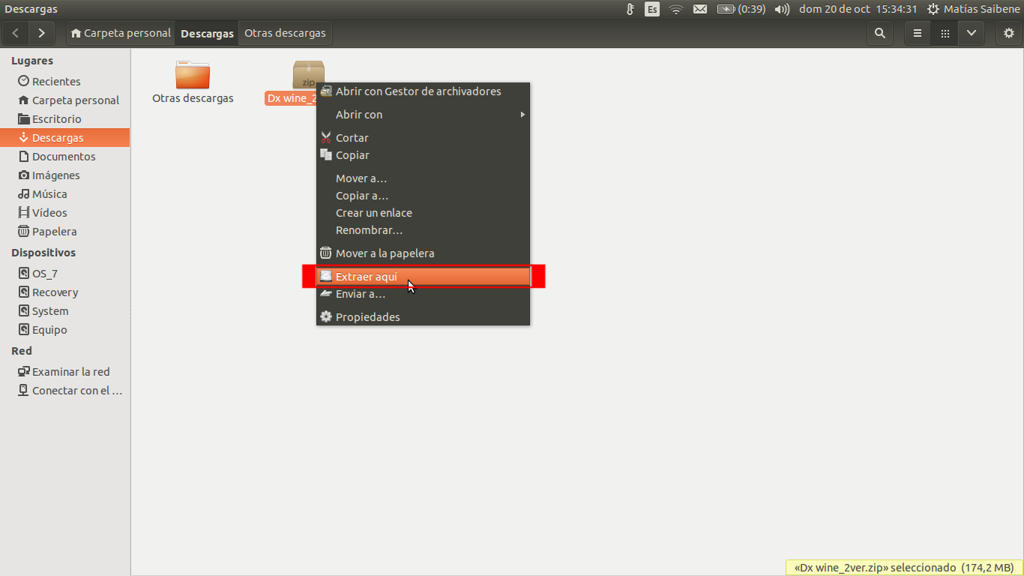The width and height of the screenshot is (1024, 576).
Task: Choose Mover a… from context menu
Action: point(423,178)
